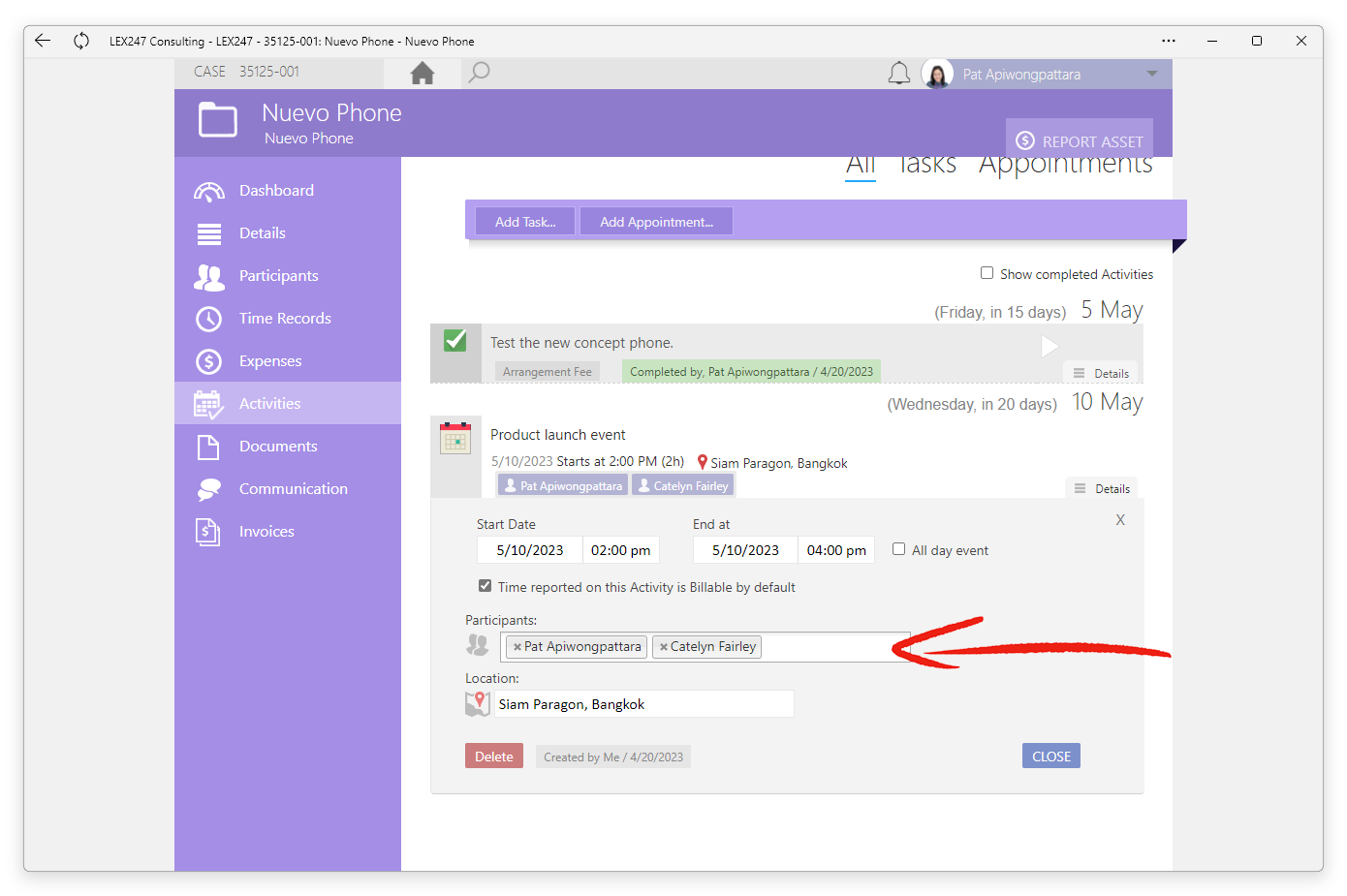The width and height of the screenshot is (1347, 896).
Task: Click the REPORT ASSET button
Action: pyautogui.click(x=1080, y=140)
